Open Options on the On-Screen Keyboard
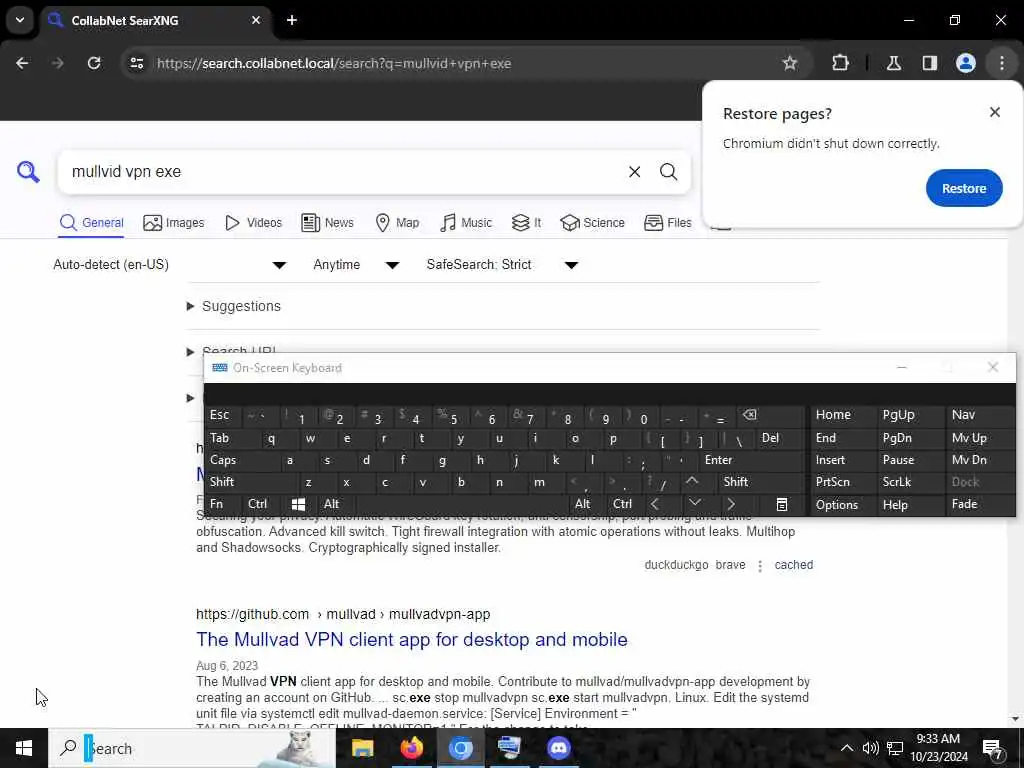This screenshot has width=1024, height=768. [x=842, y=504]
